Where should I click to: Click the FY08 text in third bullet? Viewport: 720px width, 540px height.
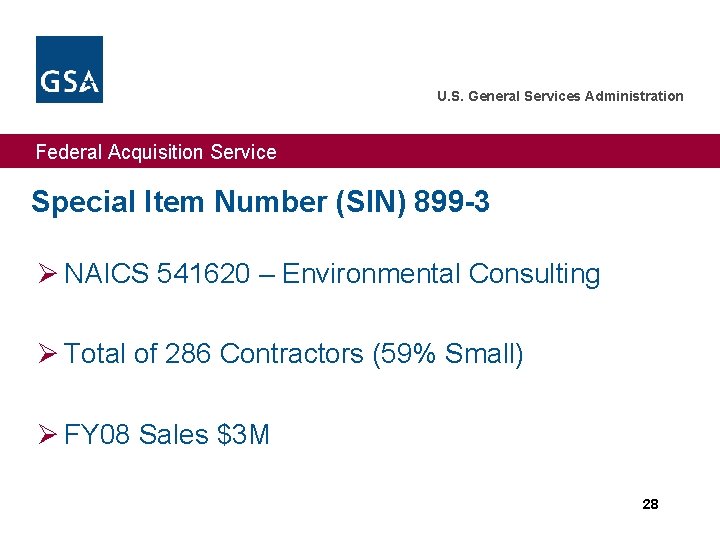pos(97,435)
